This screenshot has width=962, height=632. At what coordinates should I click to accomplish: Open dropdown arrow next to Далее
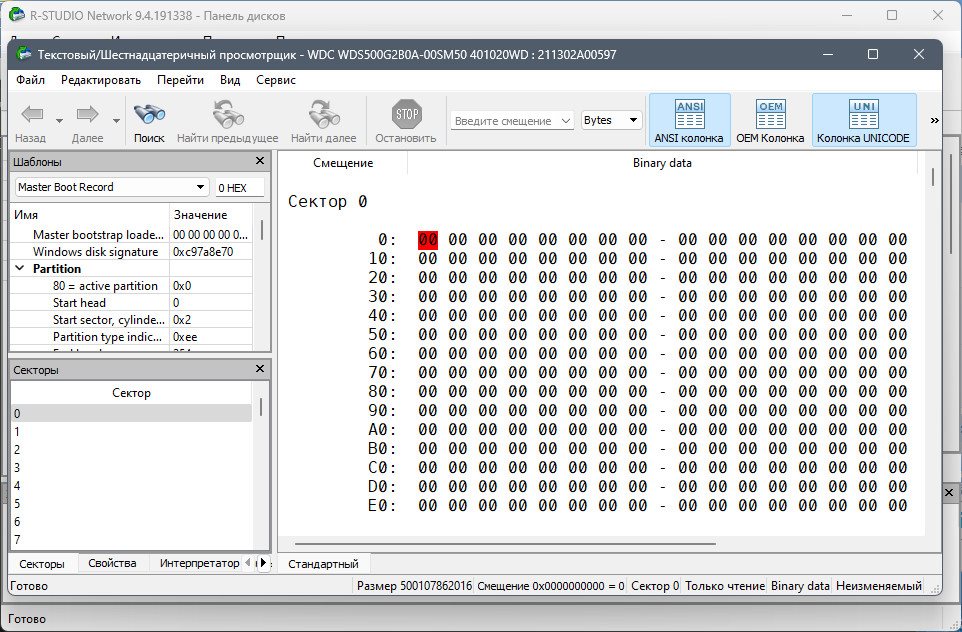tap(116, 121)
